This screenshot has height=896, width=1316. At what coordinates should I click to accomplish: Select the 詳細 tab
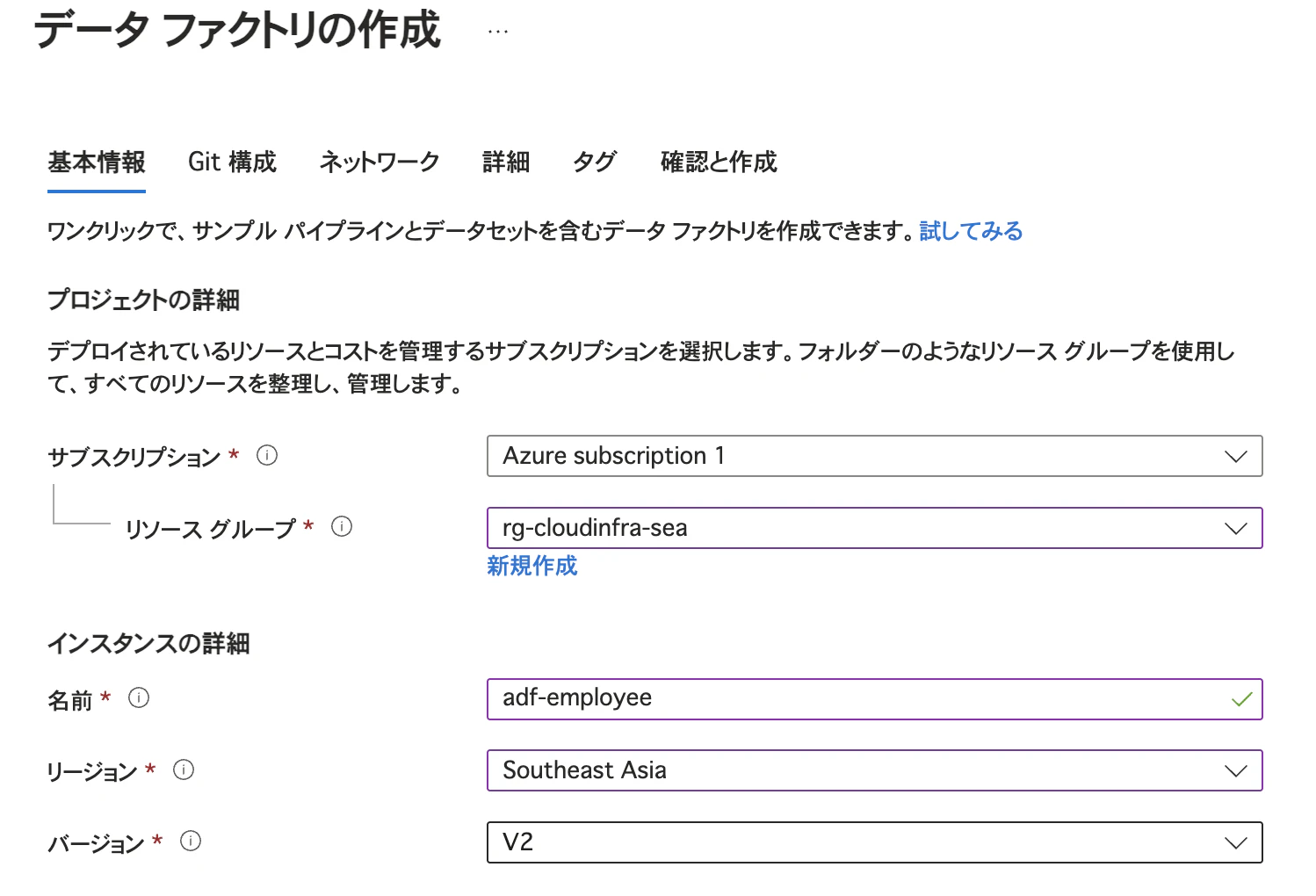tap(505, 163)
